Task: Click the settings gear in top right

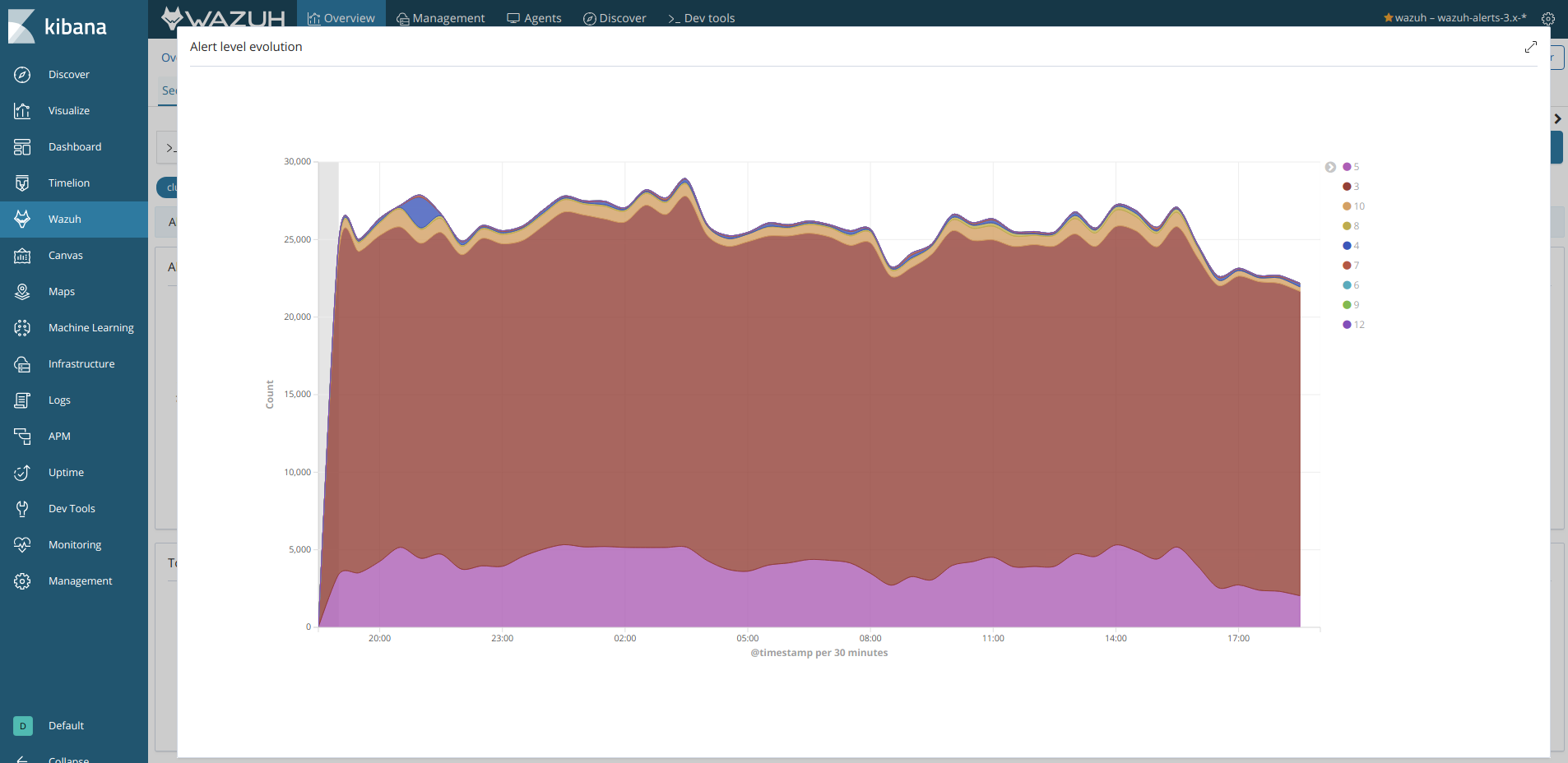Action: (1547, 18)
